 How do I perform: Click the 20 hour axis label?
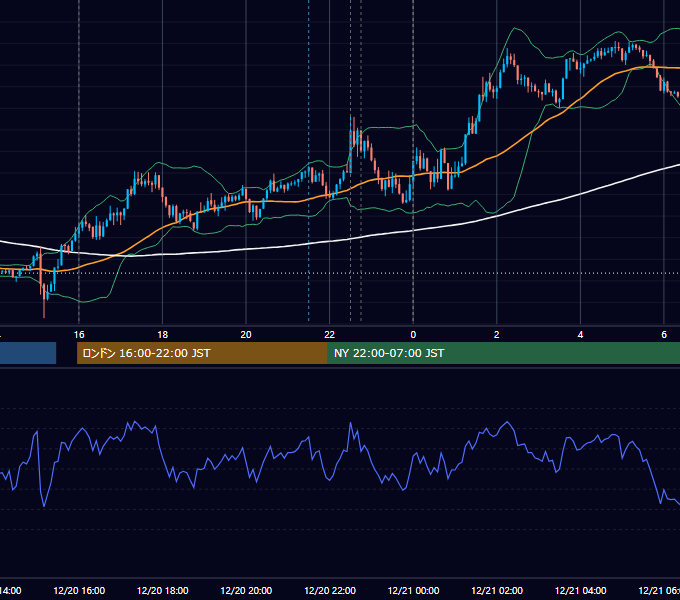246,335
